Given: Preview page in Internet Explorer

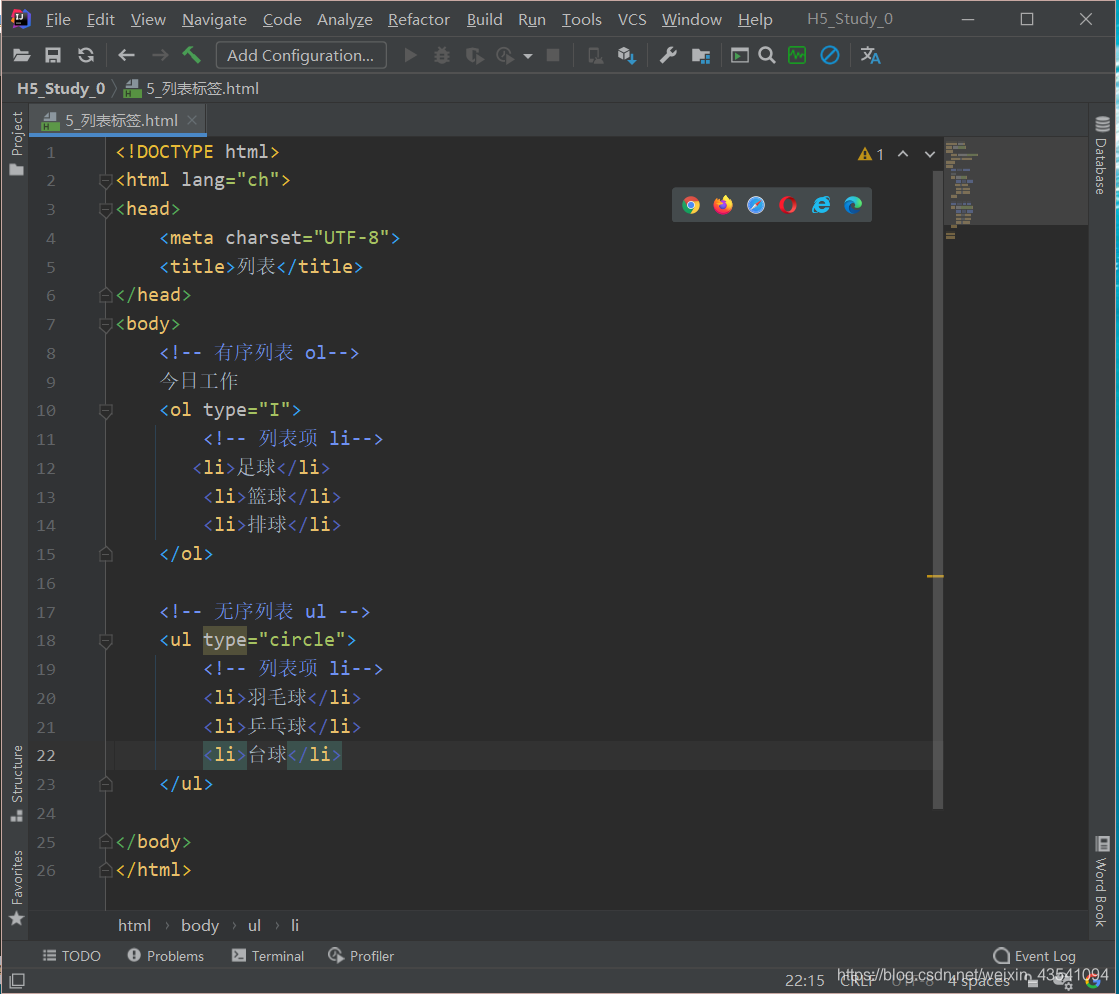Looking at the screenshot, I should click(821, 206).
